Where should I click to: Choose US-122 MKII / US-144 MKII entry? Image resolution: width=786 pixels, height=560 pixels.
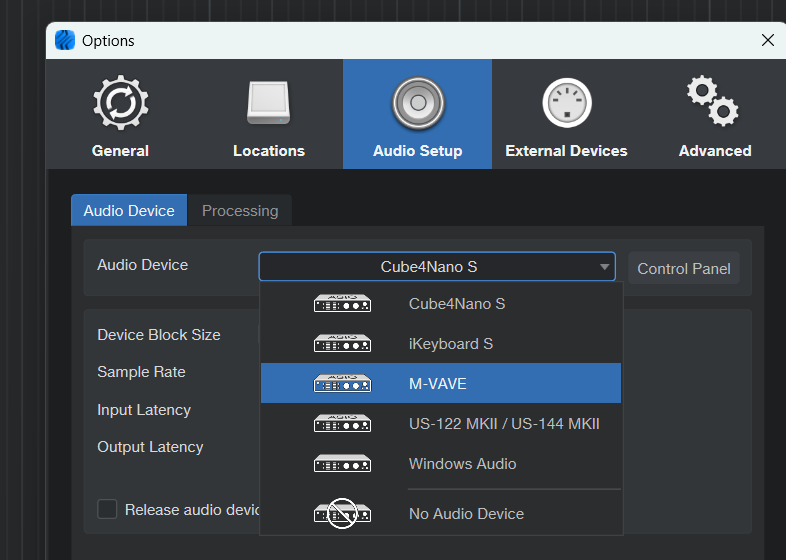point(504,423)
